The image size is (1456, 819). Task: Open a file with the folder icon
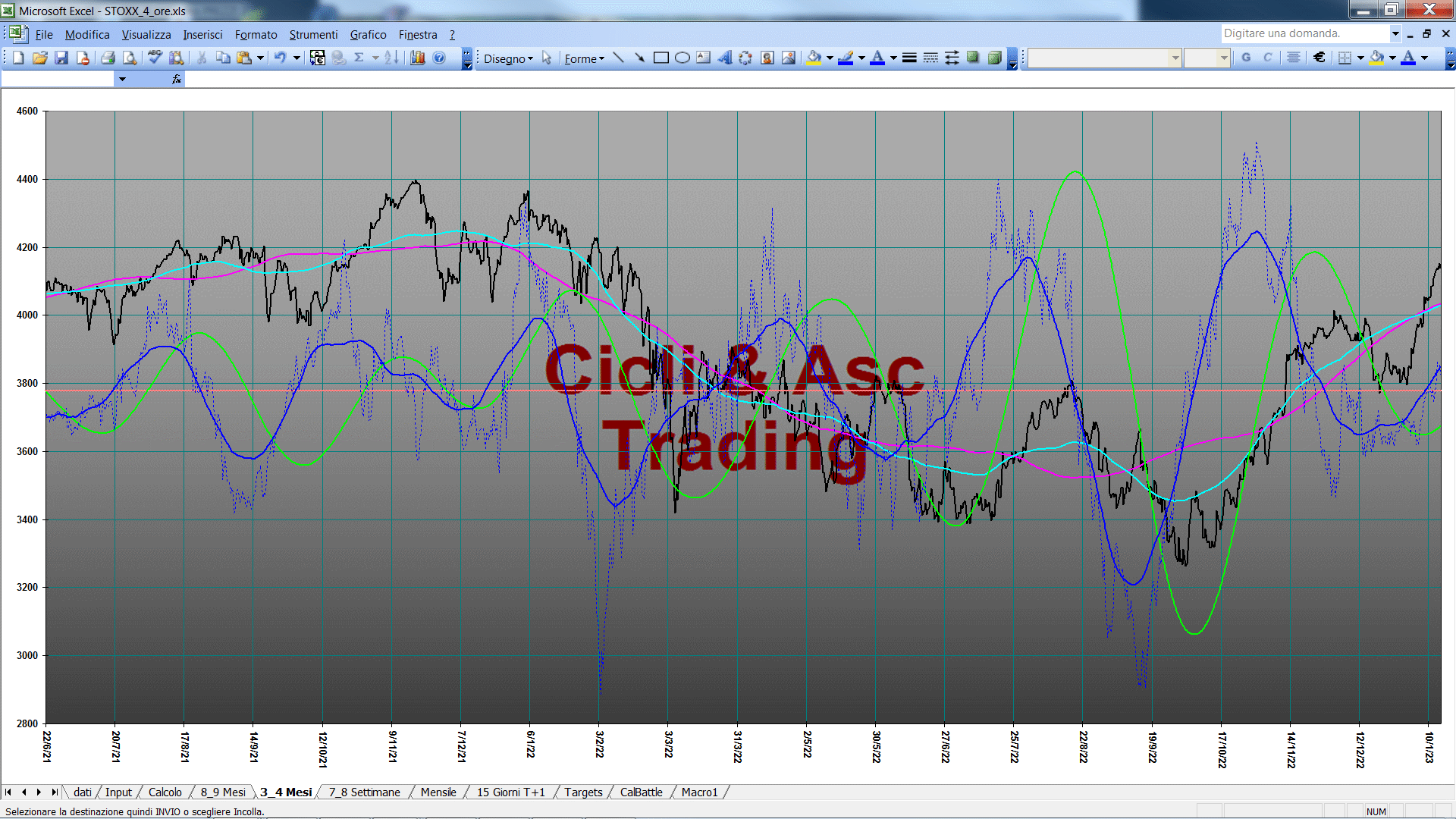pyautogui.click(x=39, y=58)
